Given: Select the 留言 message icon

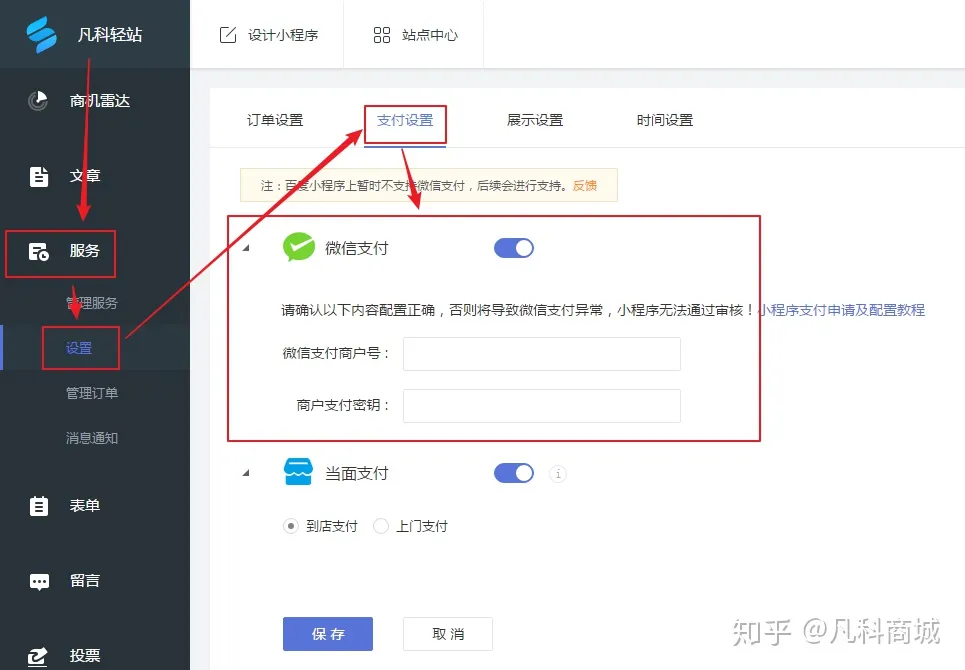Looking at the screenshot, I should tap(38, 580).
